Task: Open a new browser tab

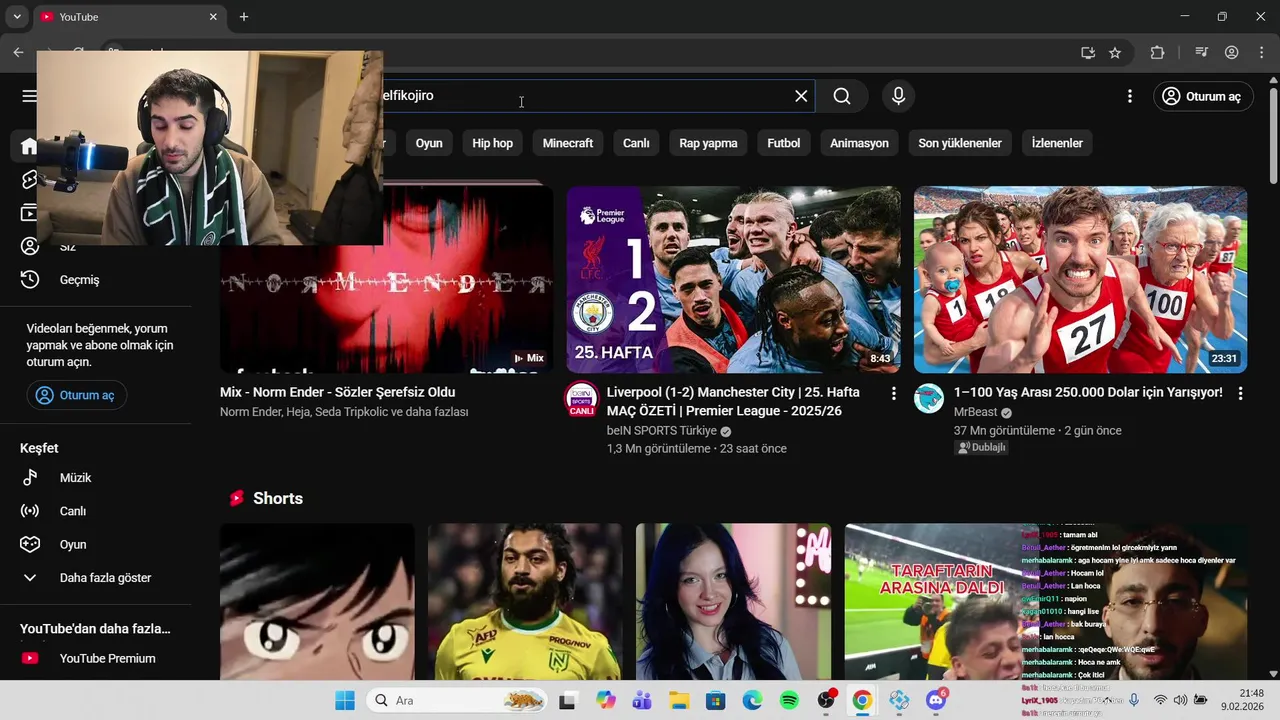Action: (x=244, y=17)
